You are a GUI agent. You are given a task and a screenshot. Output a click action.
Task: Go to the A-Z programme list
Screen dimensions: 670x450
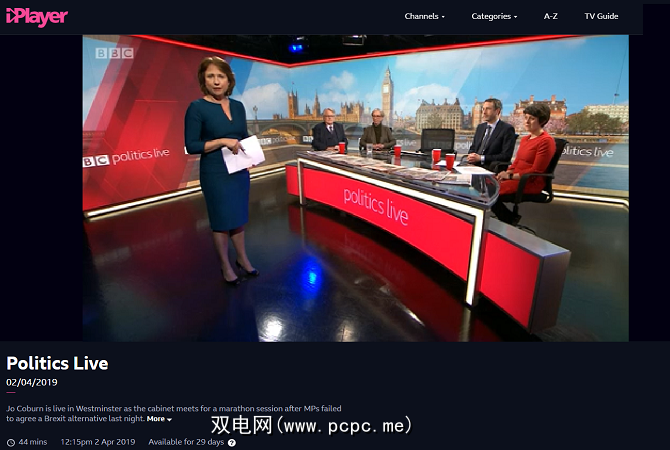(x=550, y=16)
